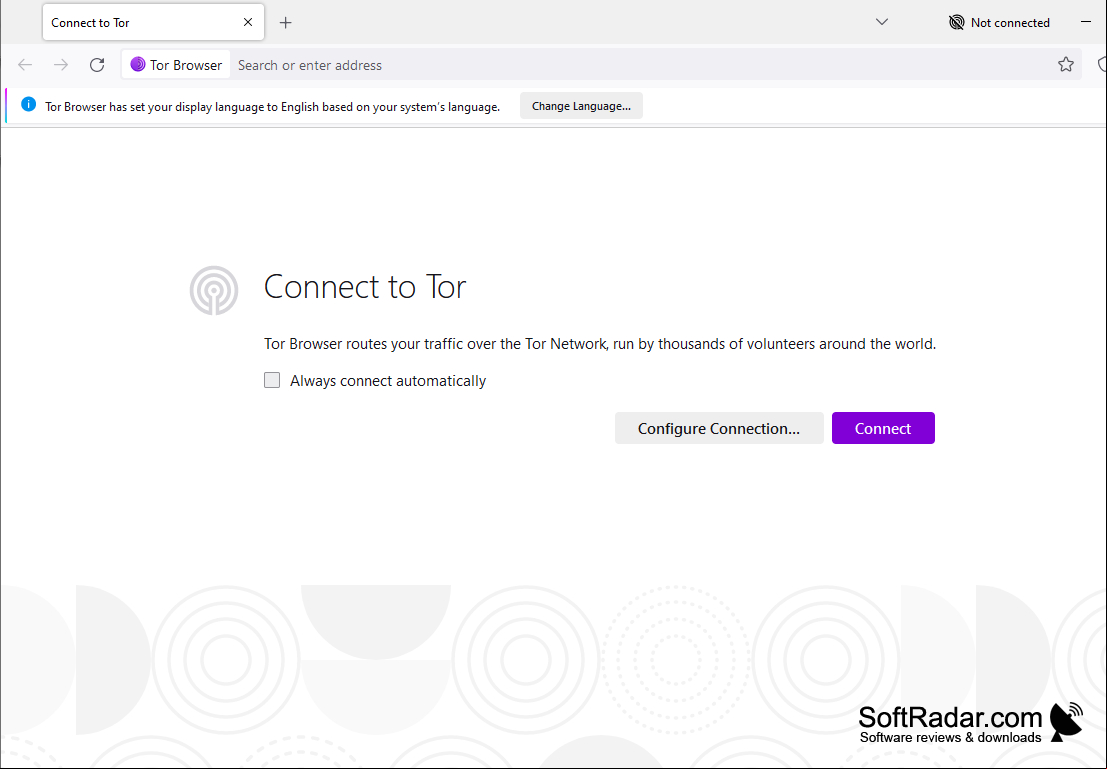Viewport: 1107px width, 769px height.
Task: Click the purple Tor Browser identity icon
Action: tap(138, 64)
